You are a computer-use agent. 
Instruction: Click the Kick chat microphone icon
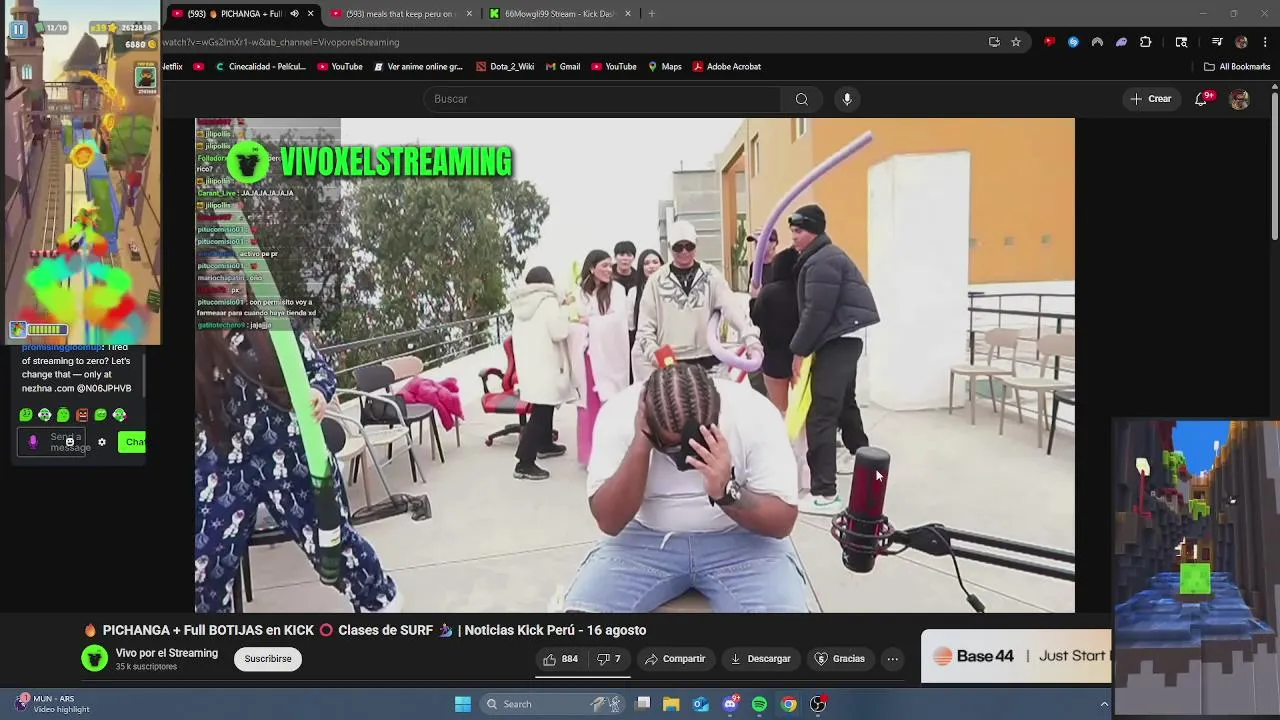click(33, 441)
